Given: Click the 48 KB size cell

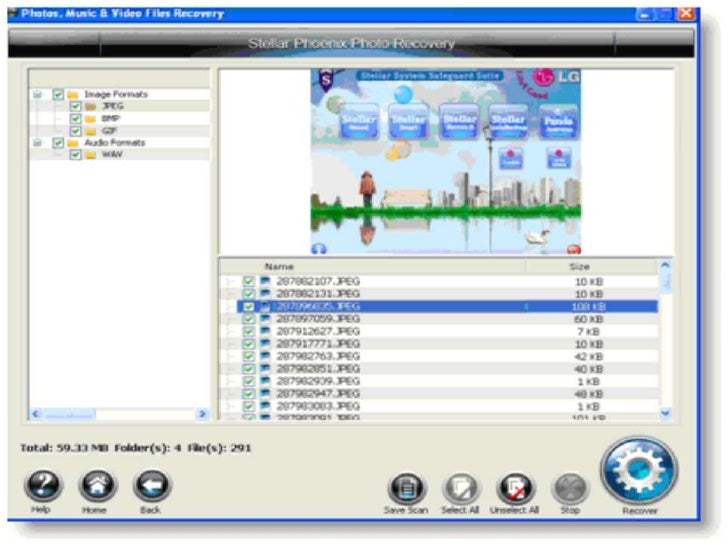Looking at the screenshot, I should coord(588,394).
